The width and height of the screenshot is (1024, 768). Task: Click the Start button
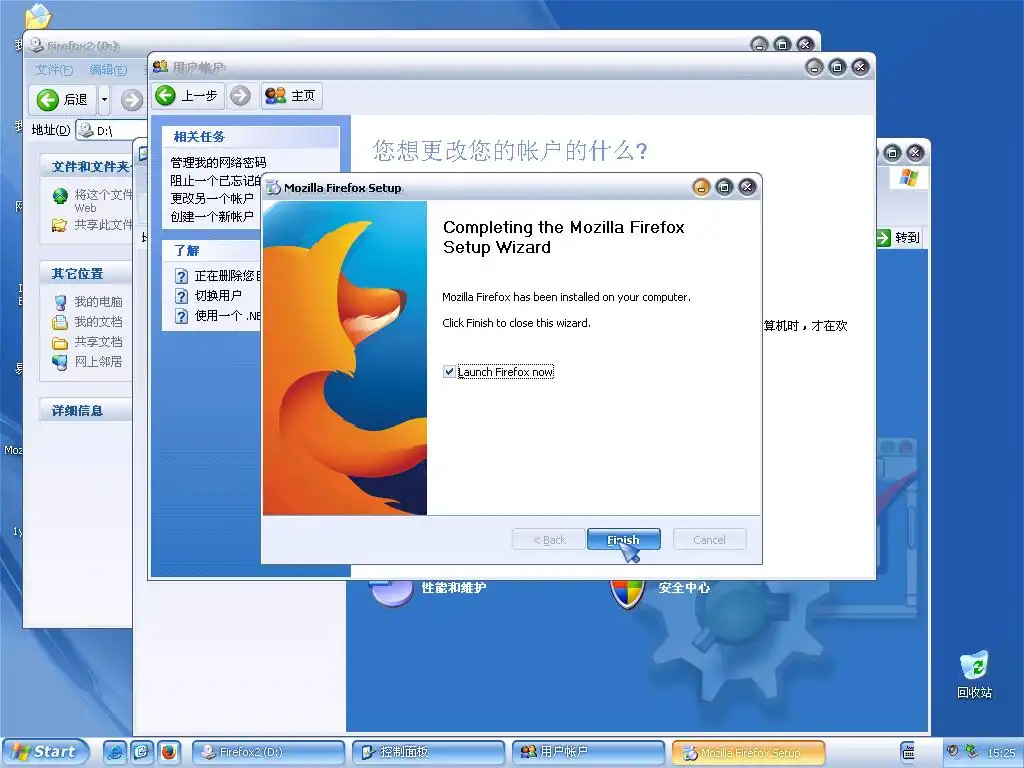(x=46, y=752)
